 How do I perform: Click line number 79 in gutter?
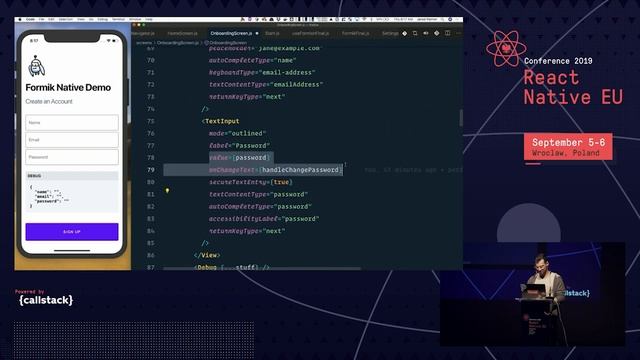151,170
